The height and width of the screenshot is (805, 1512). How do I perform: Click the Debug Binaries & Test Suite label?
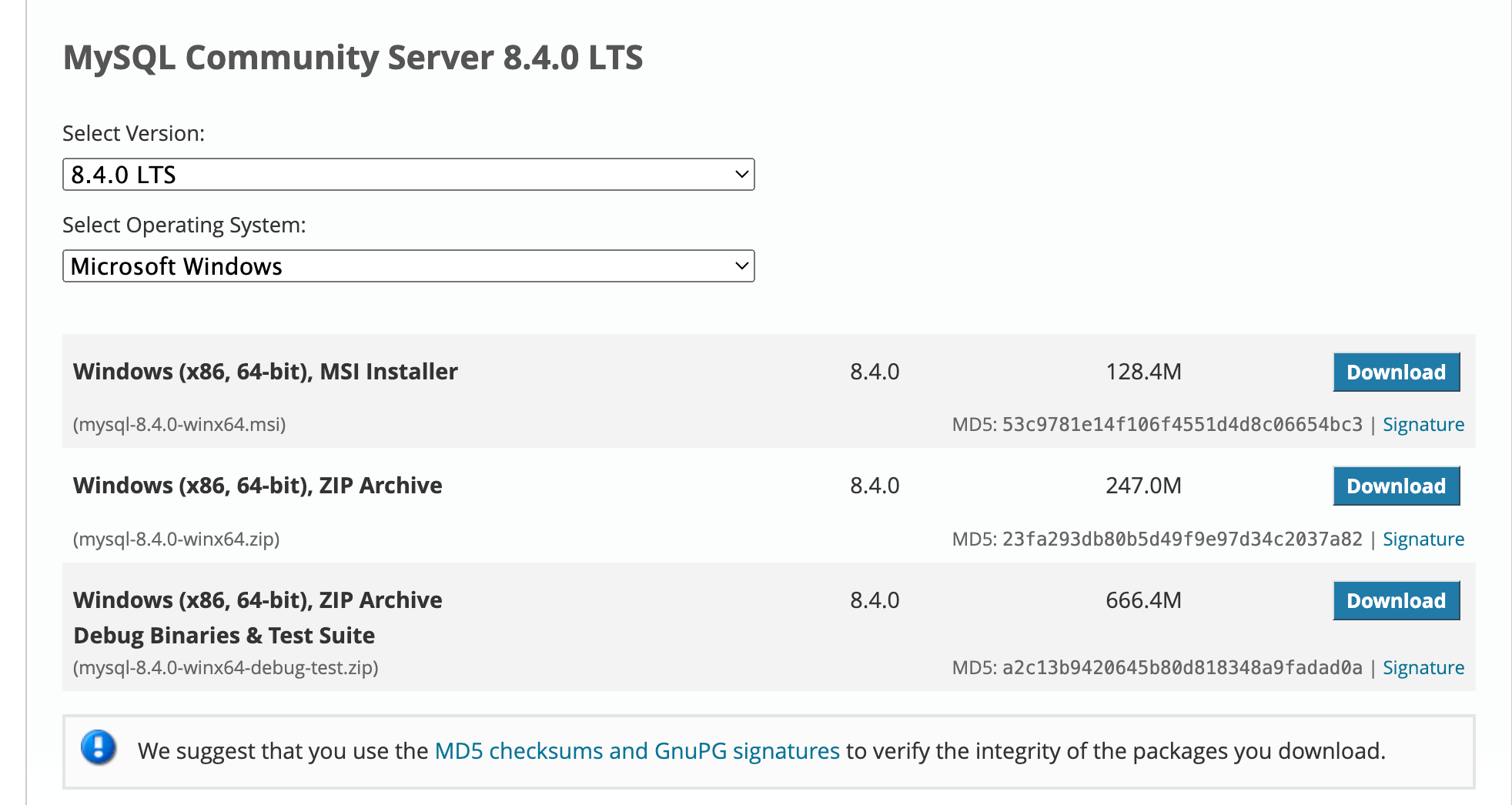point(224,636)
